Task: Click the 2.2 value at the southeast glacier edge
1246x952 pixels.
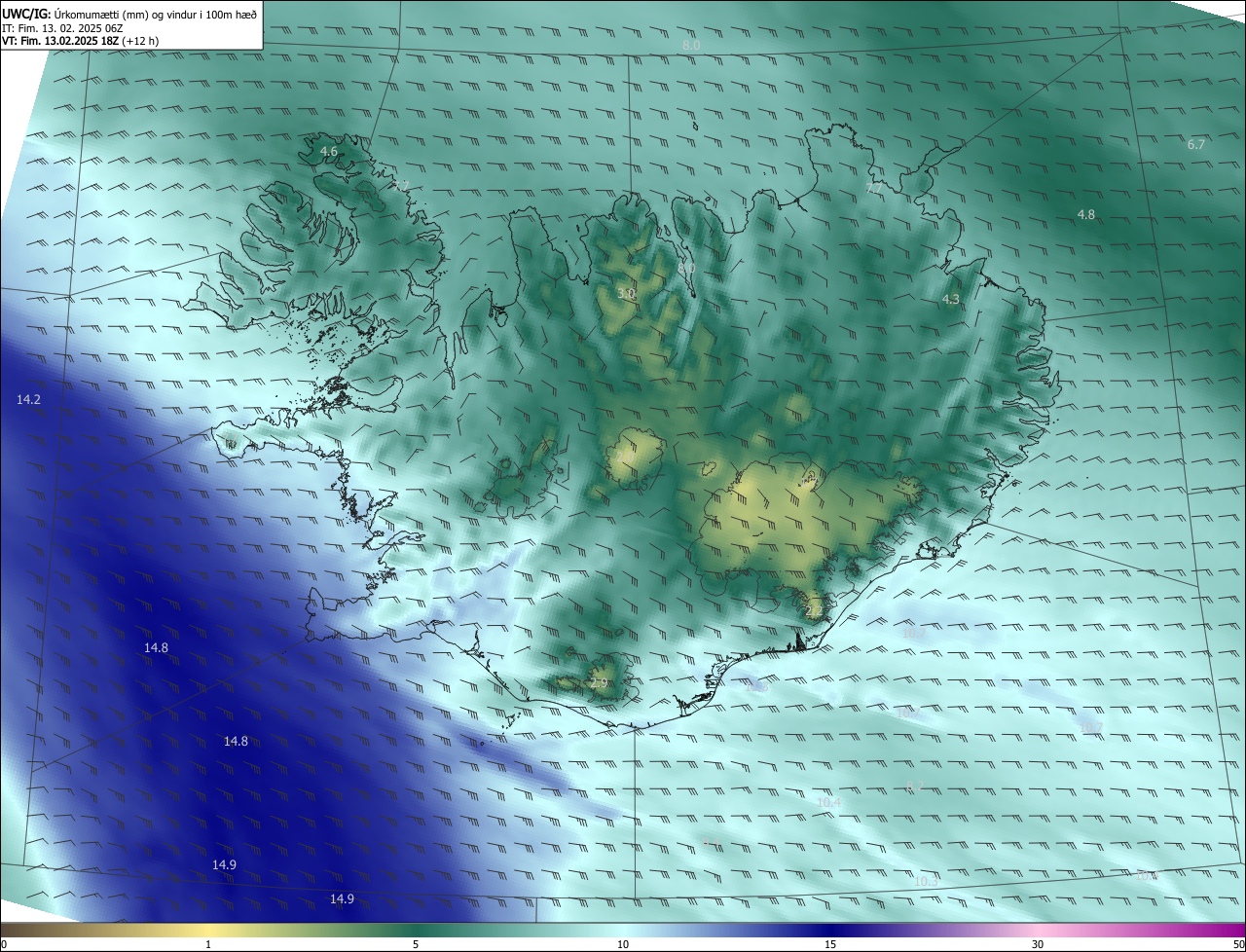Action: click(814, 611)
